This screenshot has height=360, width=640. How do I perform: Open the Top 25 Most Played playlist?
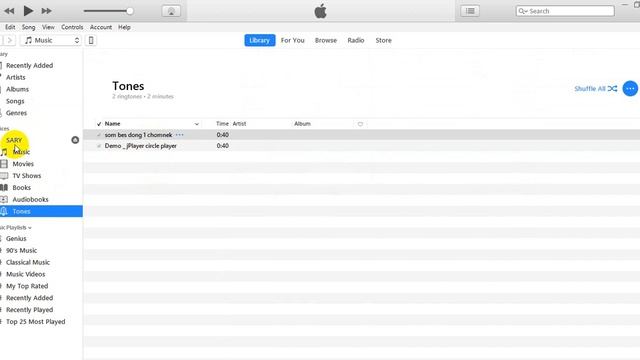(36, 321)
